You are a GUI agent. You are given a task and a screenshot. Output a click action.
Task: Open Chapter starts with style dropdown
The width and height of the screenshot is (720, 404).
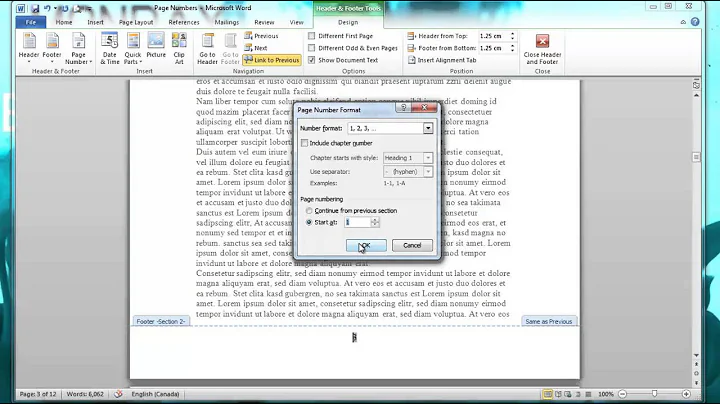[428, 158]
